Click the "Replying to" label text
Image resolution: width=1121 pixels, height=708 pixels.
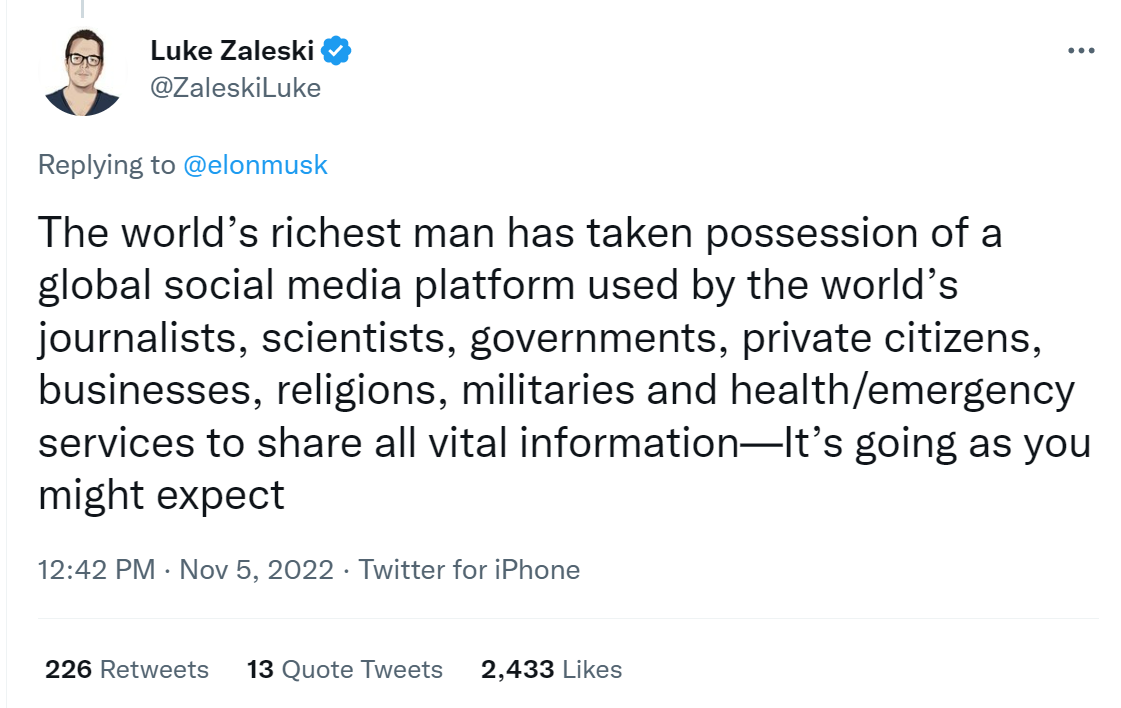(x=106, y=165)
